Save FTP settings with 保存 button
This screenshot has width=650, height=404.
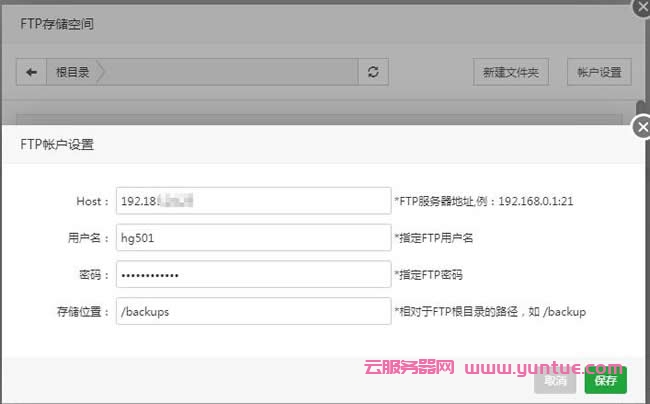pos(606,380)
